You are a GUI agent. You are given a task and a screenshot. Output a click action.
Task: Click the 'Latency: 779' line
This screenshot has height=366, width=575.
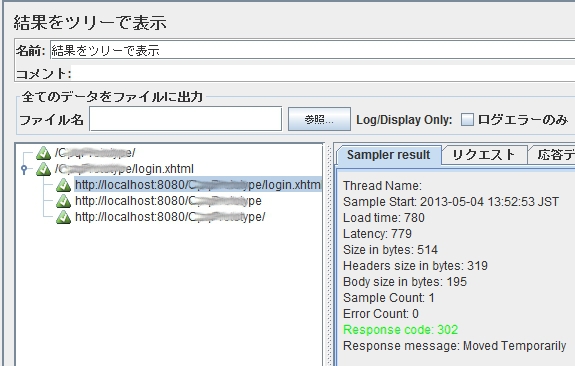[377, 234]
